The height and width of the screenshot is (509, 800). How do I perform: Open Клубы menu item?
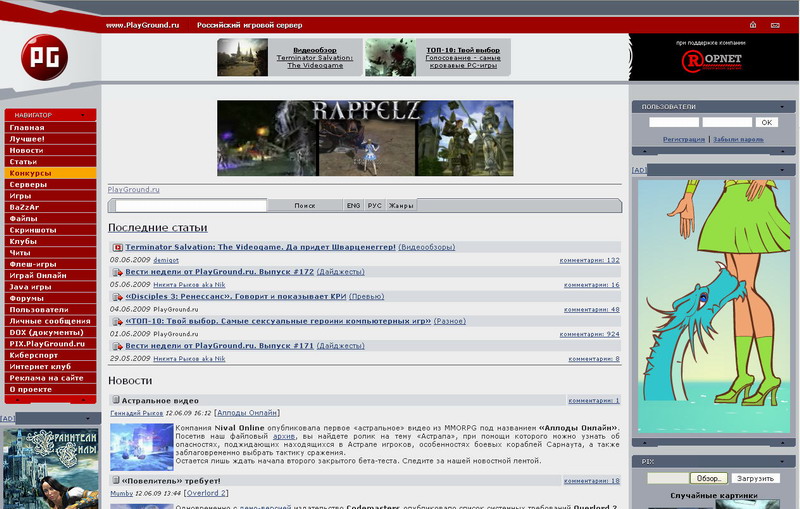pos(51,241)
